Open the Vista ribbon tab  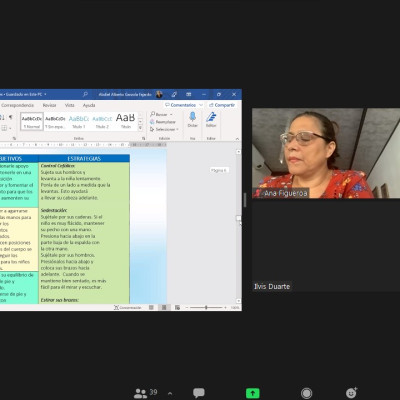70,105
